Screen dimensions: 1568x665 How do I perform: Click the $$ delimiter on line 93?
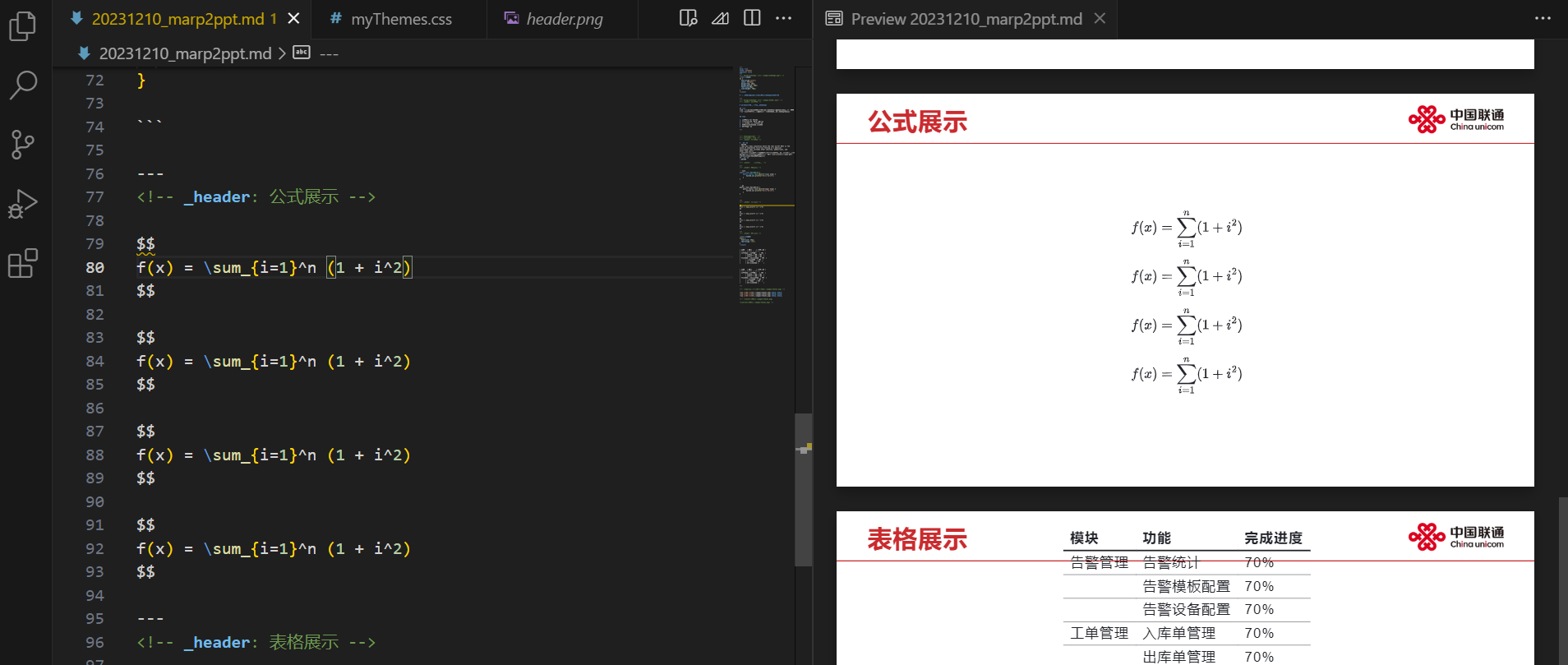click(x=145, y=571)
